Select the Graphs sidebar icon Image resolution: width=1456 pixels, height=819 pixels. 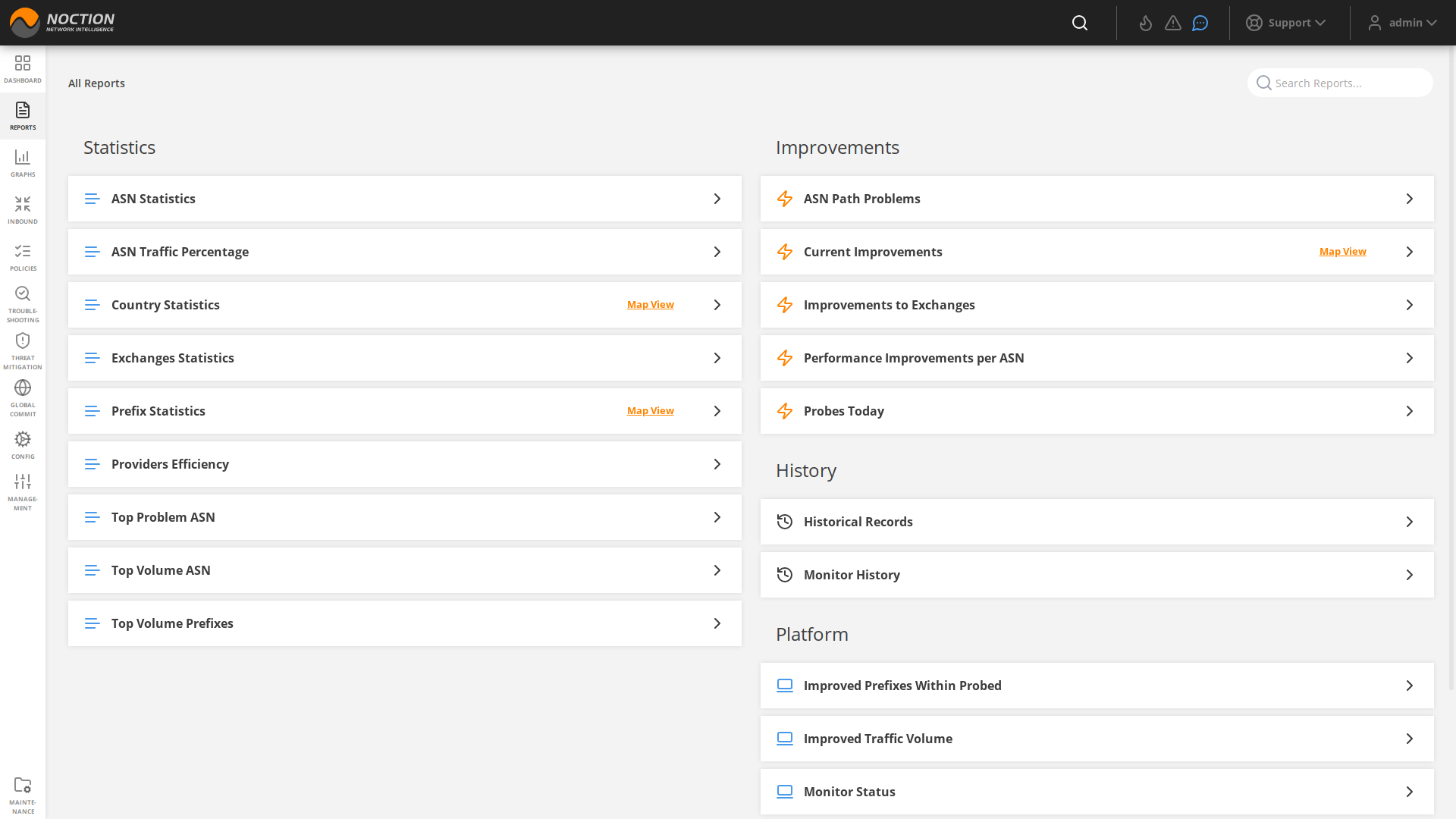pyautogui.click(x=23, y=162)
